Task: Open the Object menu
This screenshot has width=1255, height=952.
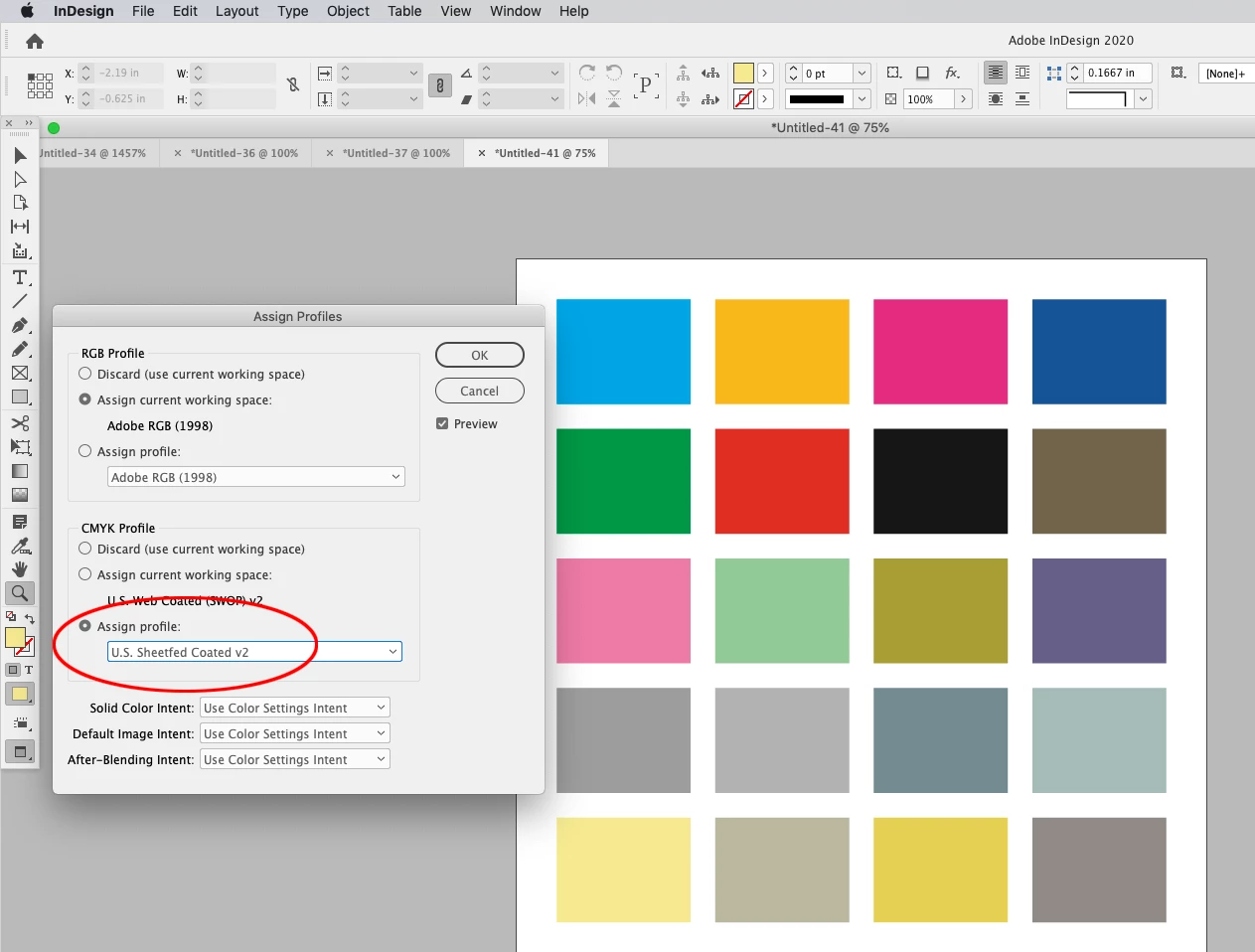Action: coord(348,11)
